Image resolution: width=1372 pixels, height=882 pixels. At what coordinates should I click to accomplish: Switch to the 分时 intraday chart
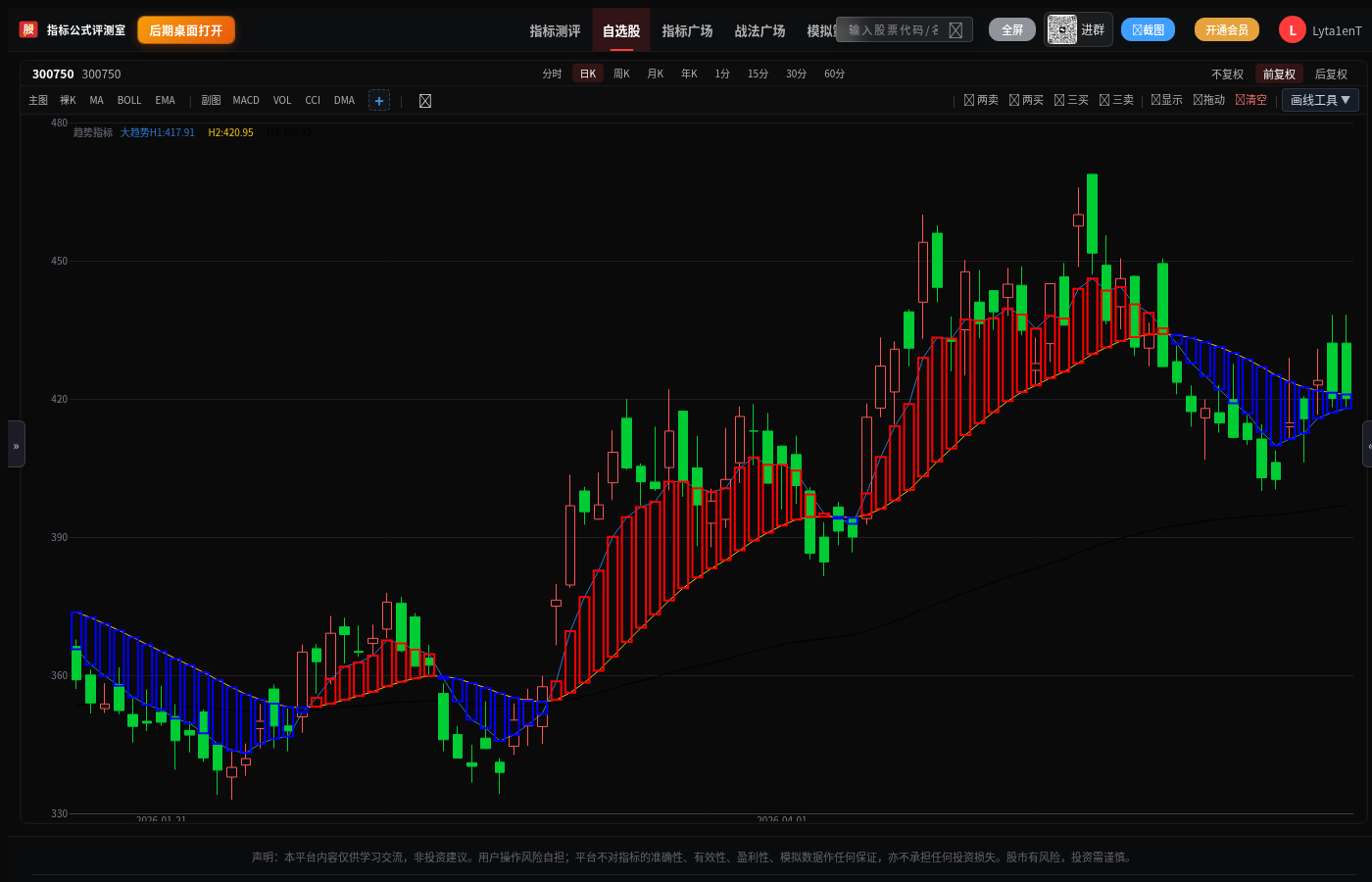[552, 74]
